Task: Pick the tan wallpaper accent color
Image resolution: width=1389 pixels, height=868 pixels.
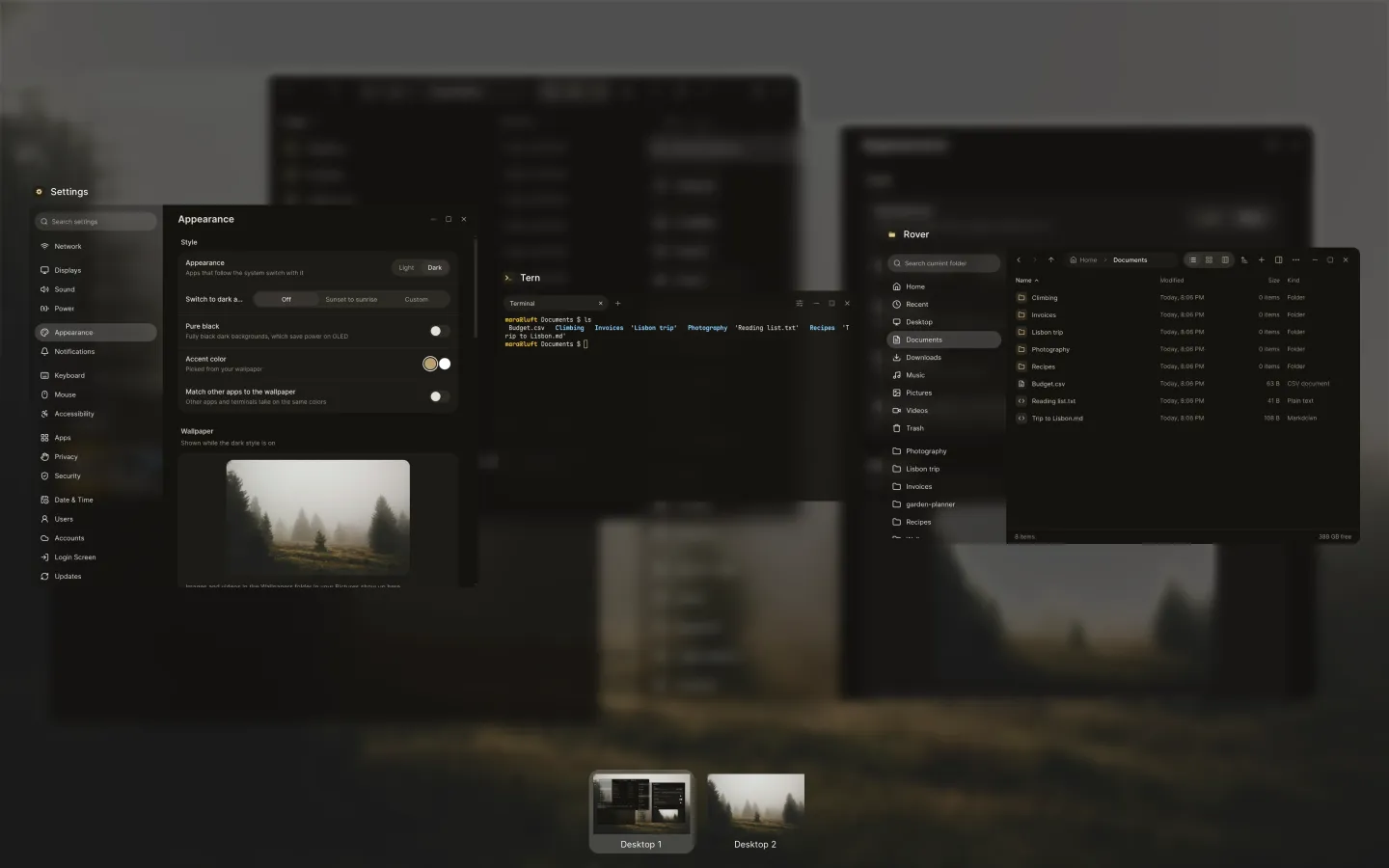Action: [430, 364]
